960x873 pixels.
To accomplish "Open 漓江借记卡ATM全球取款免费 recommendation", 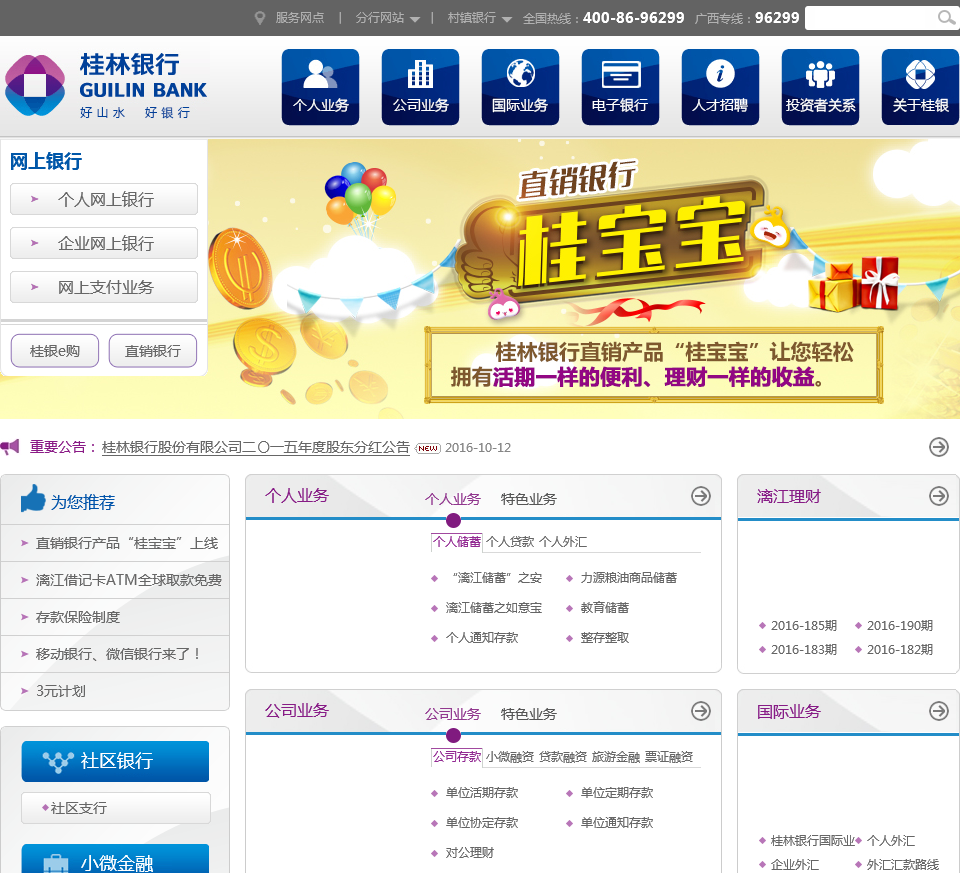I will click(x=129, y=580).
